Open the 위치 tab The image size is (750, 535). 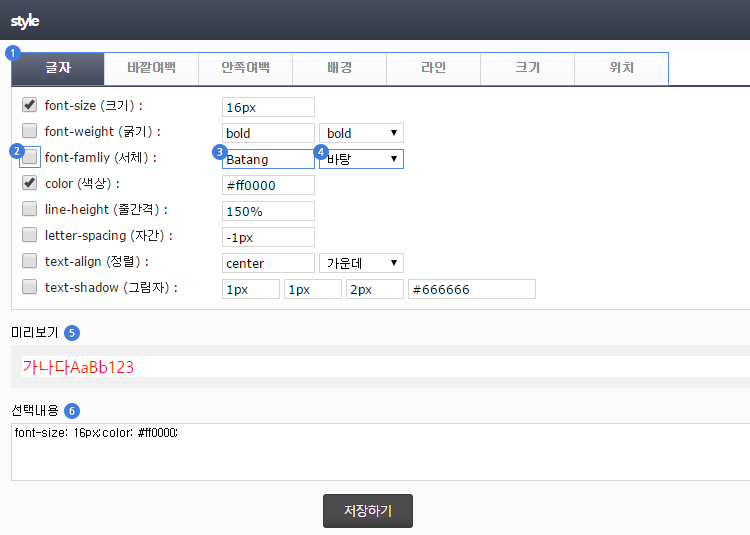point(621,69)
